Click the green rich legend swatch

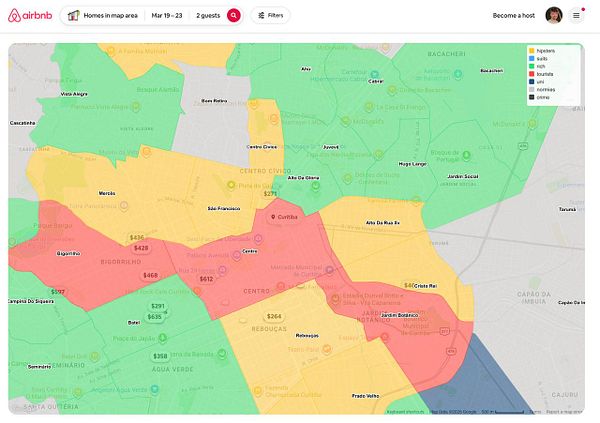(532, 66)
